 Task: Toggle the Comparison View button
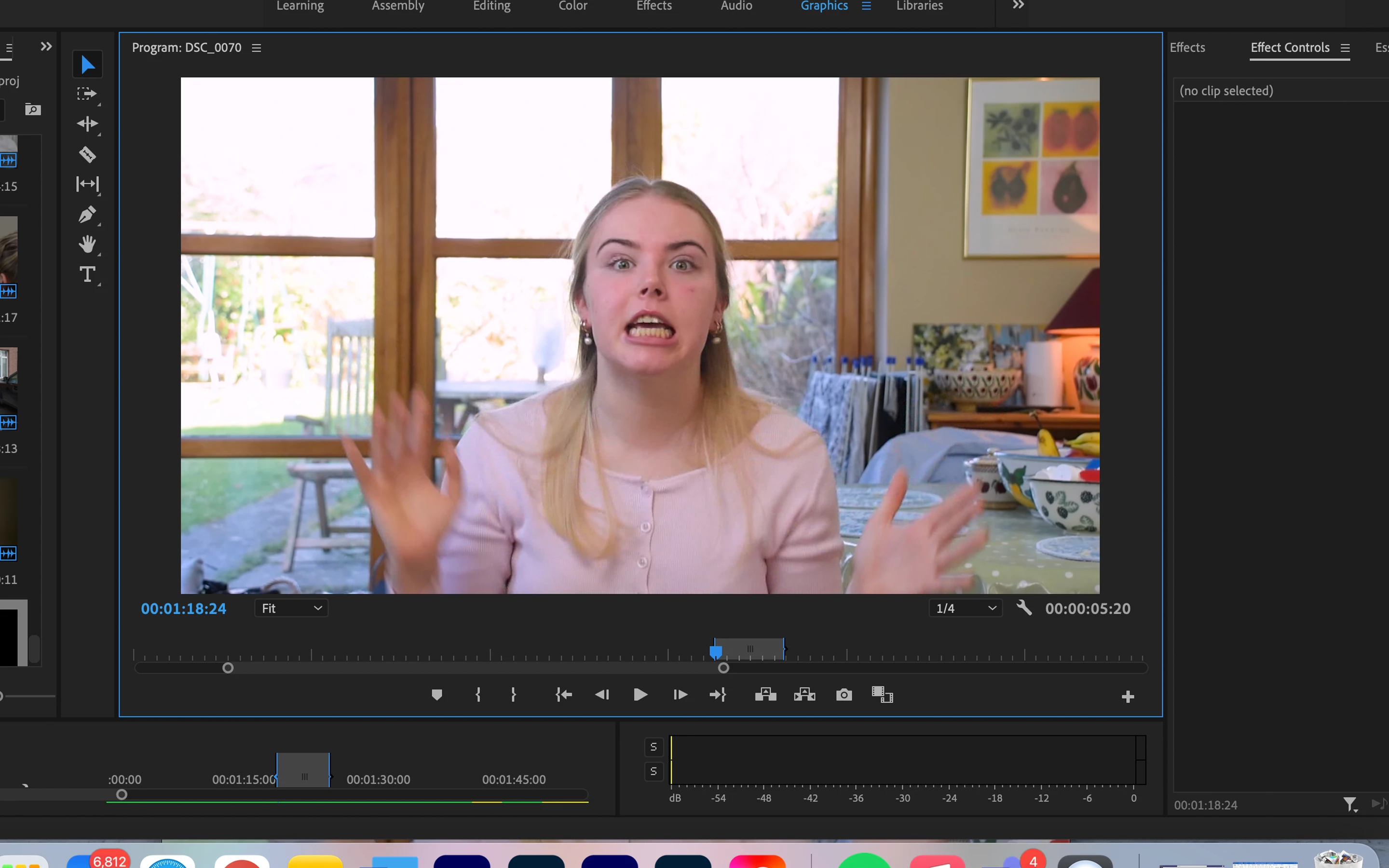[882, 695]
